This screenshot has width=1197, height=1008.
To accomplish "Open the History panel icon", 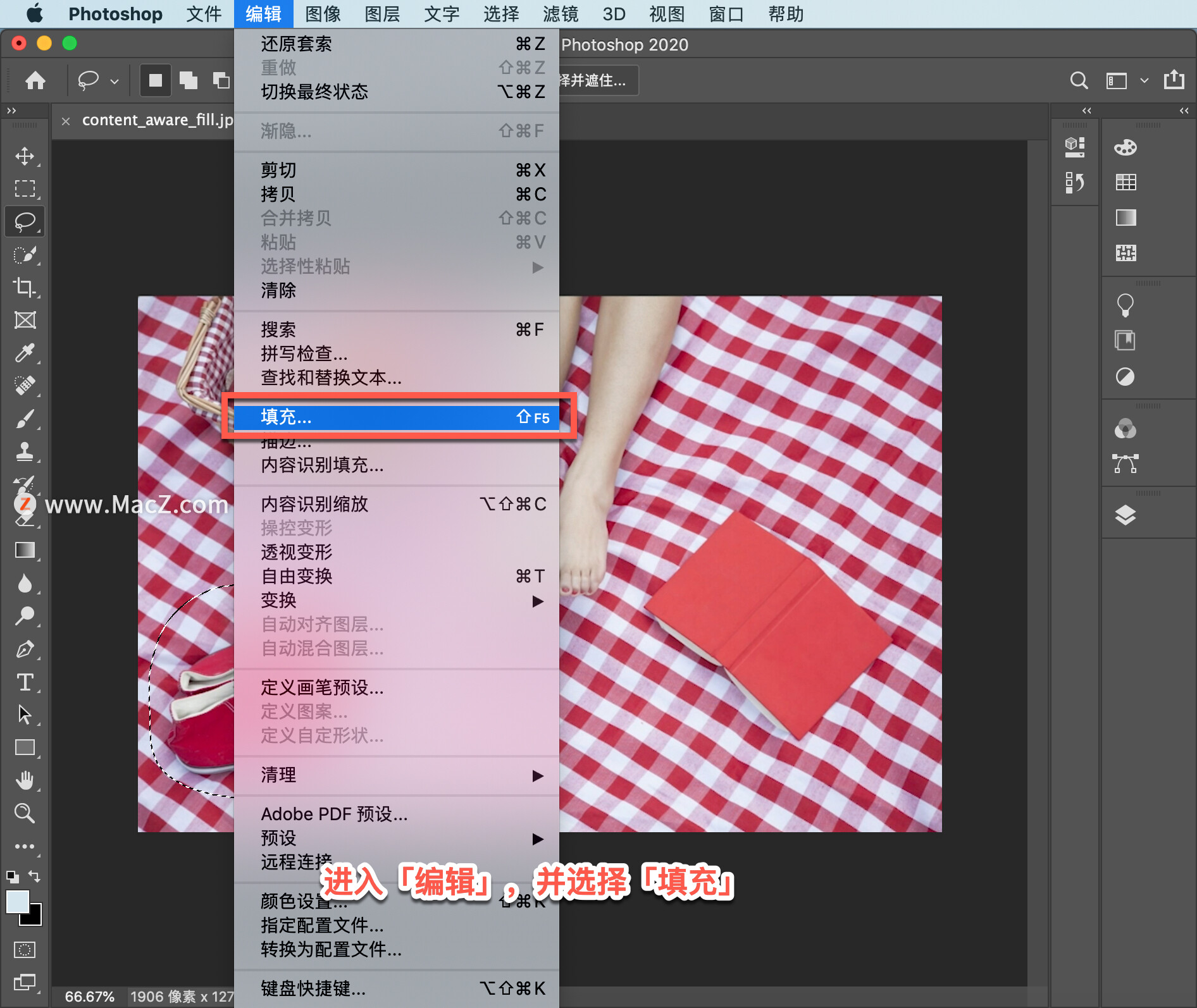I will pos(1075,183).
